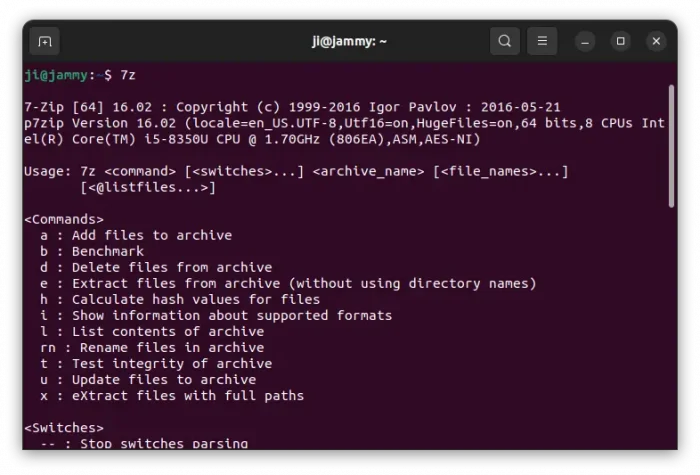Click the search magnifier icon
Image resolution: width=700 pixels, height=475 pixels.
click(x=505, y=41)
